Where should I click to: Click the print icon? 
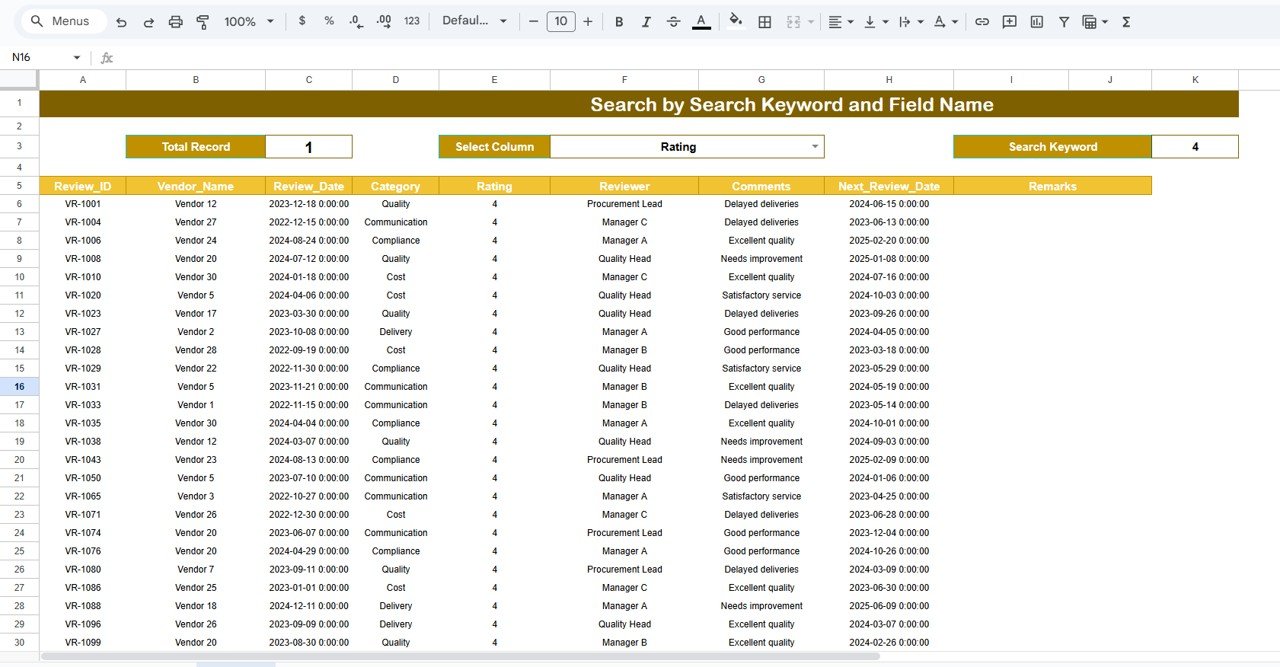(x=175, y=20)
